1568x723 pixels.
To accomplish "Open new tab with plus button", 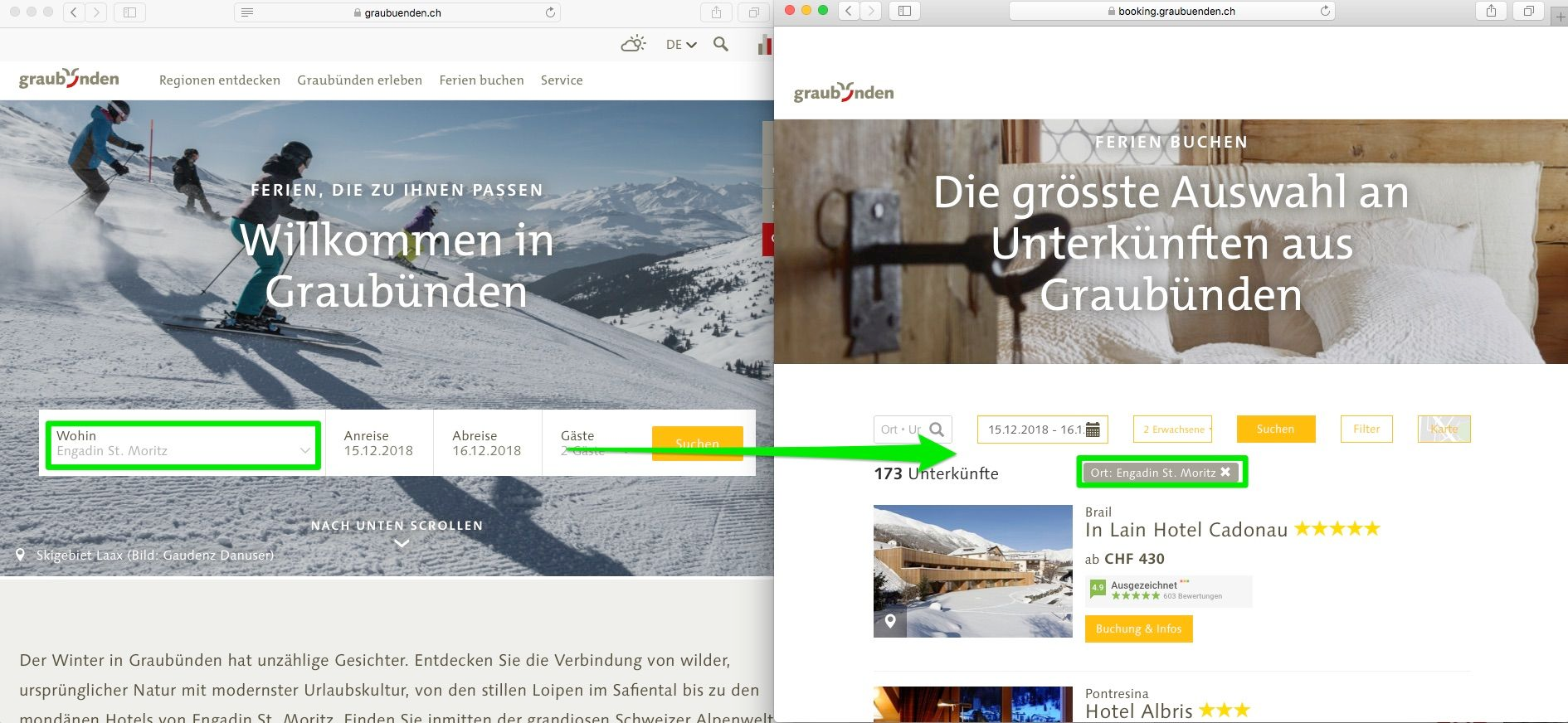I will 1560,16.
